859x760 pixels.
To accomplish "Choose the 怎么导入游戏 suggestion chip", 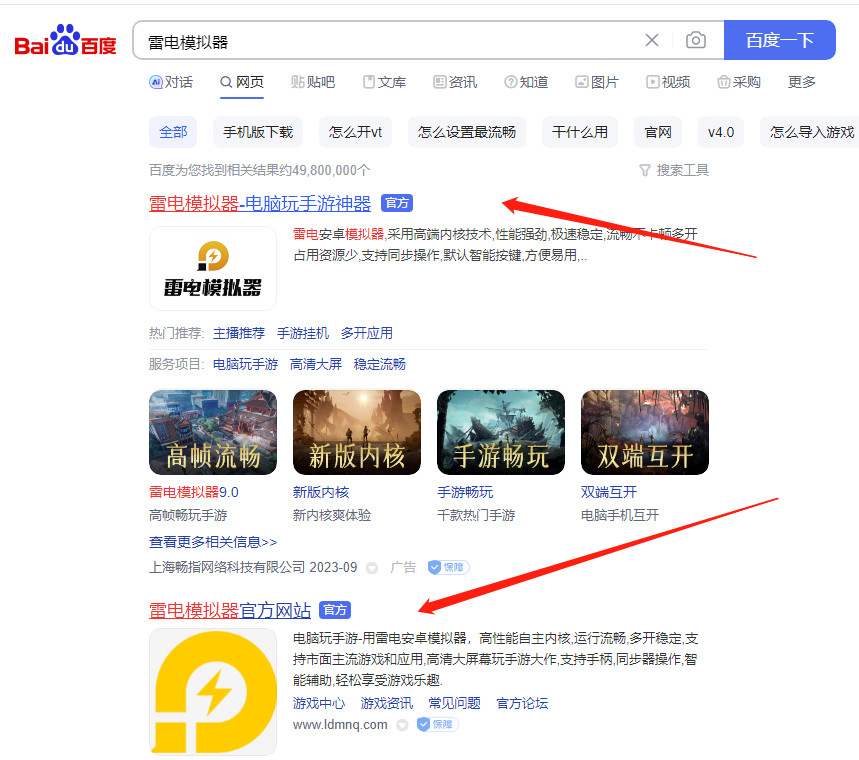I will click(x=811, y=132).
